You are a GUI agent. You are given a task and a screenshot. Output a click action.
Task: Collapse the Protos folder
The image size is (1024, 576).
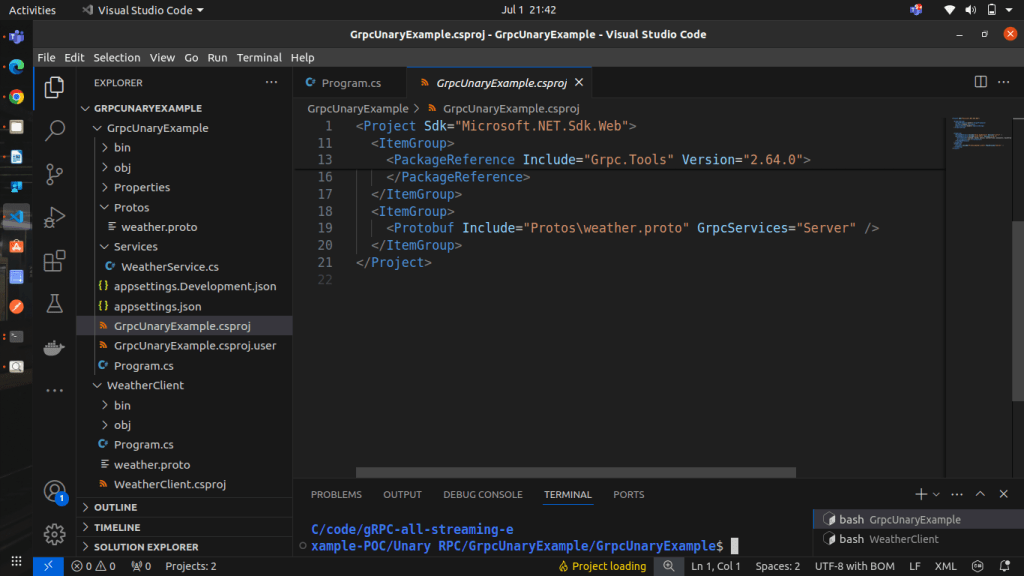pos(130,207)
